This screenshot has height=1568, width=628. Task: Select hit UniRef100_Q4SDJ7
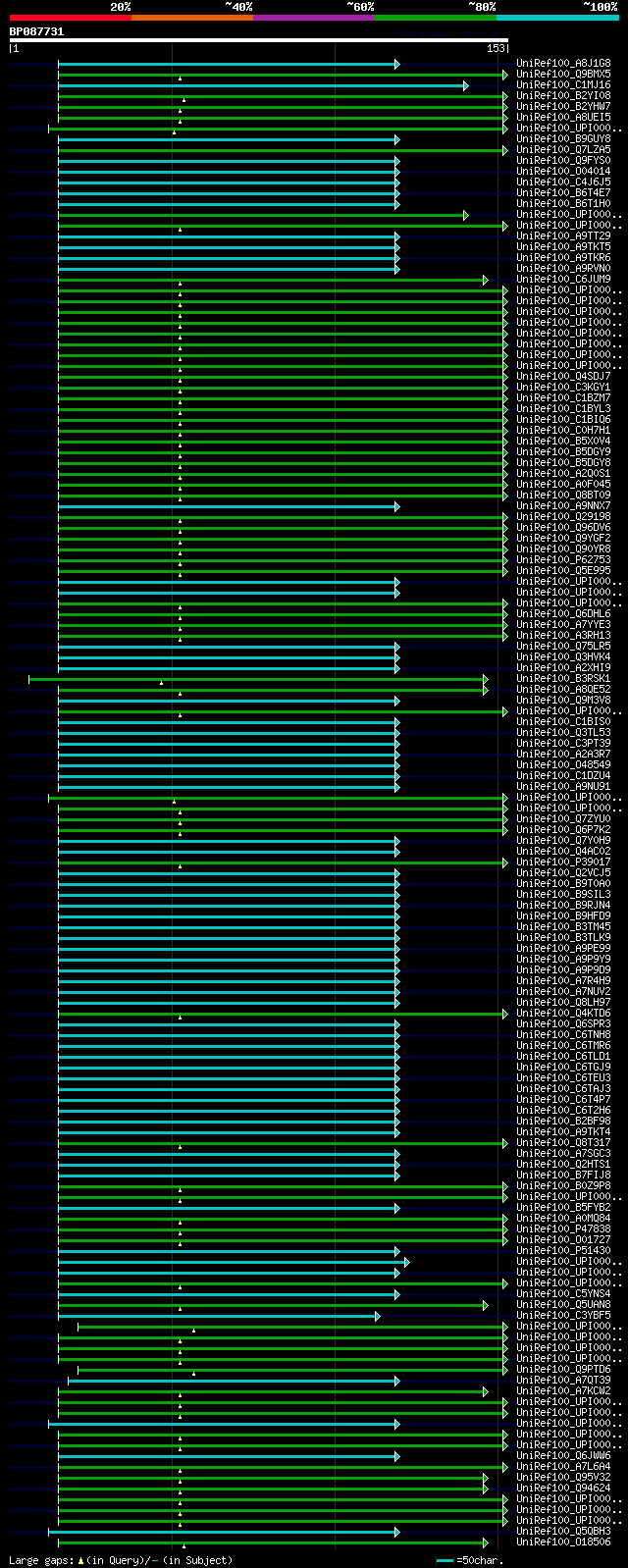click(563, 377)
